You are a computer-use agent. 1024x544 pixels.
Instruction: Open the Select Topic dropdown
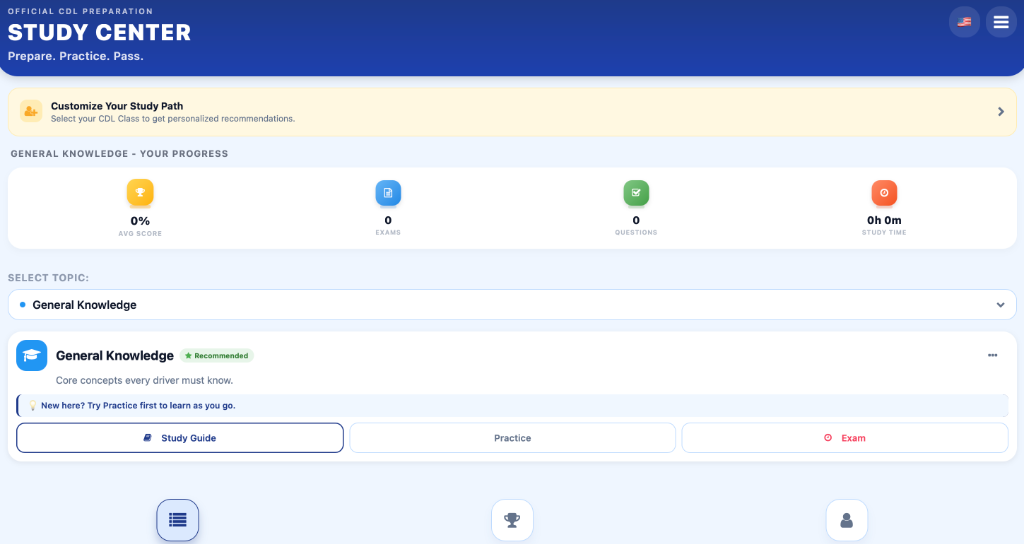coord(512,305)
